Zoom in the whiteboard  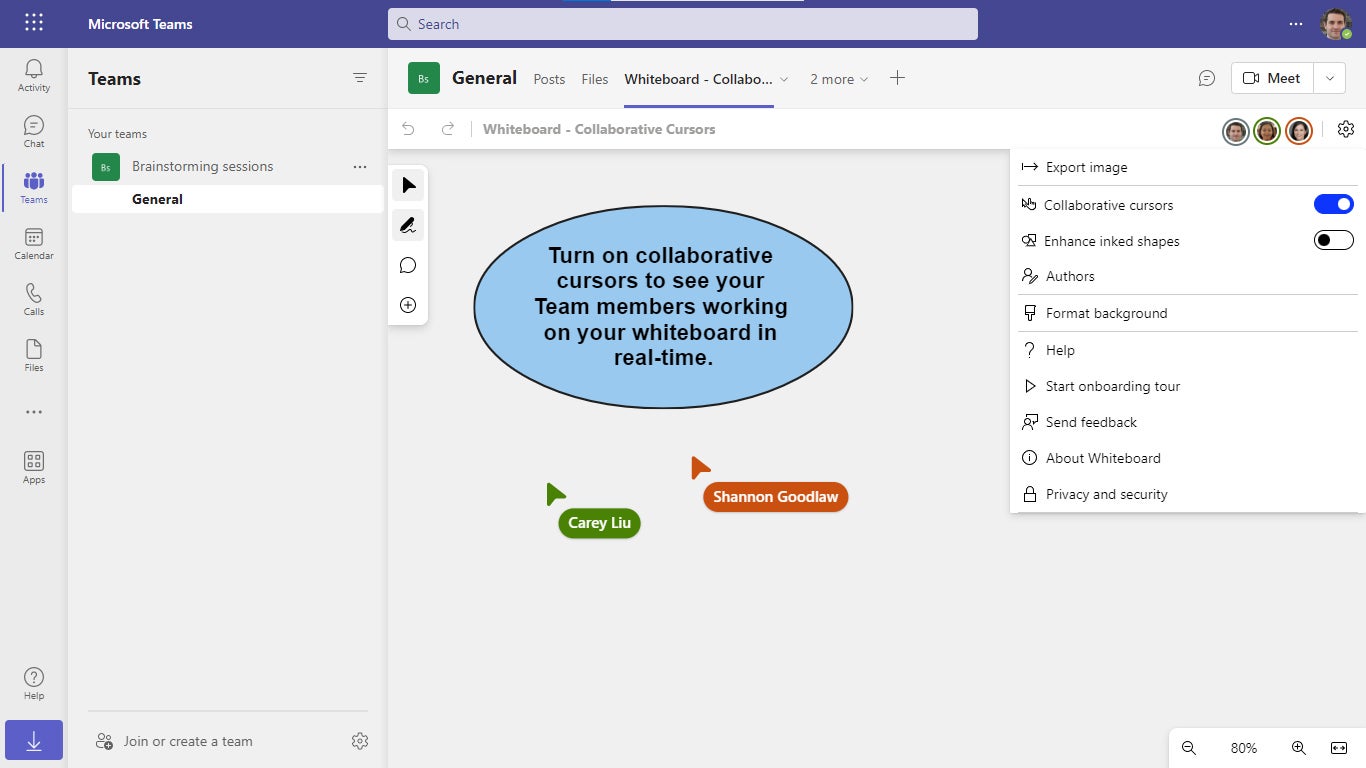click(1299, 748)
